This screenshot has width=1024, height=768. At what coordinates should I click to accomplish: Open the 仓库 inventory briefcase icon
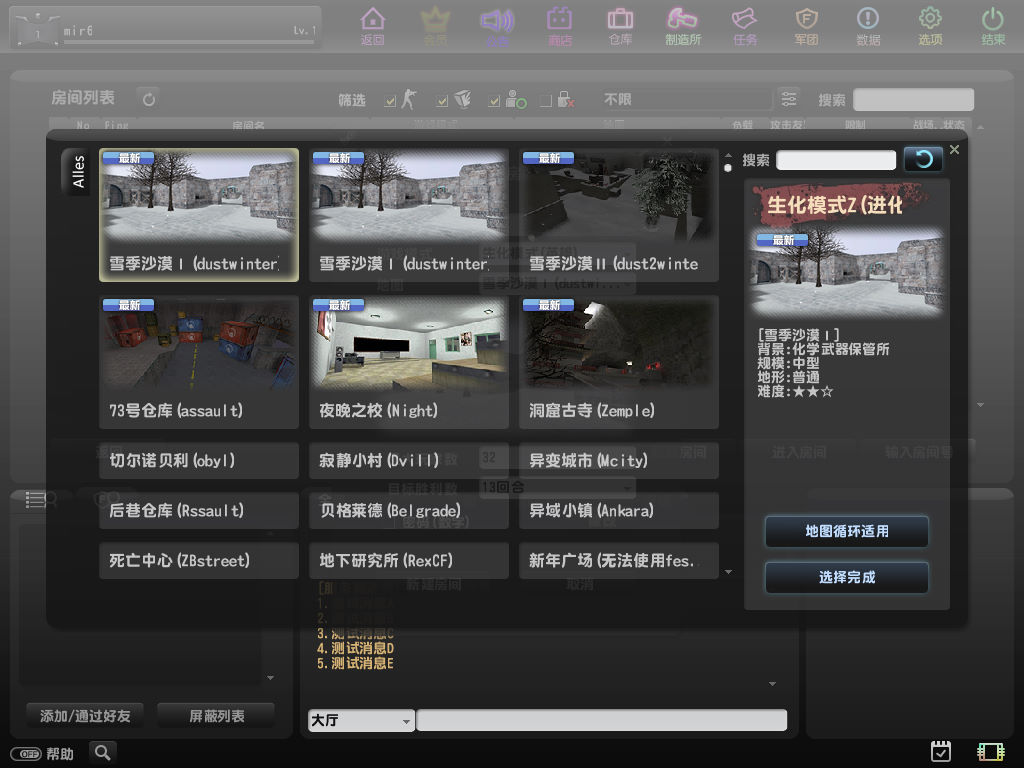[x=620, y=26]
